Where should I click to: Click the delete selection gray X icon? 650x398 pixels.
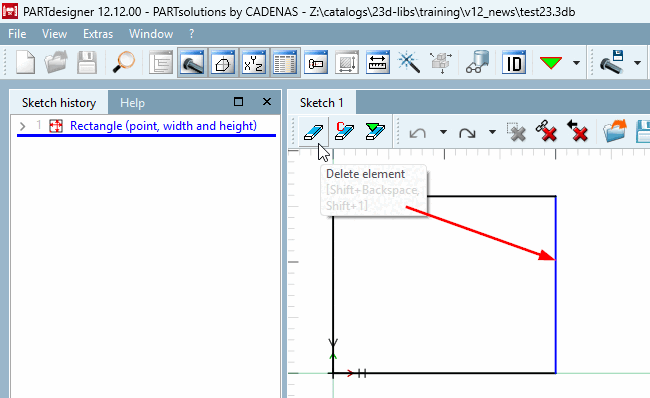click(516, 132)
